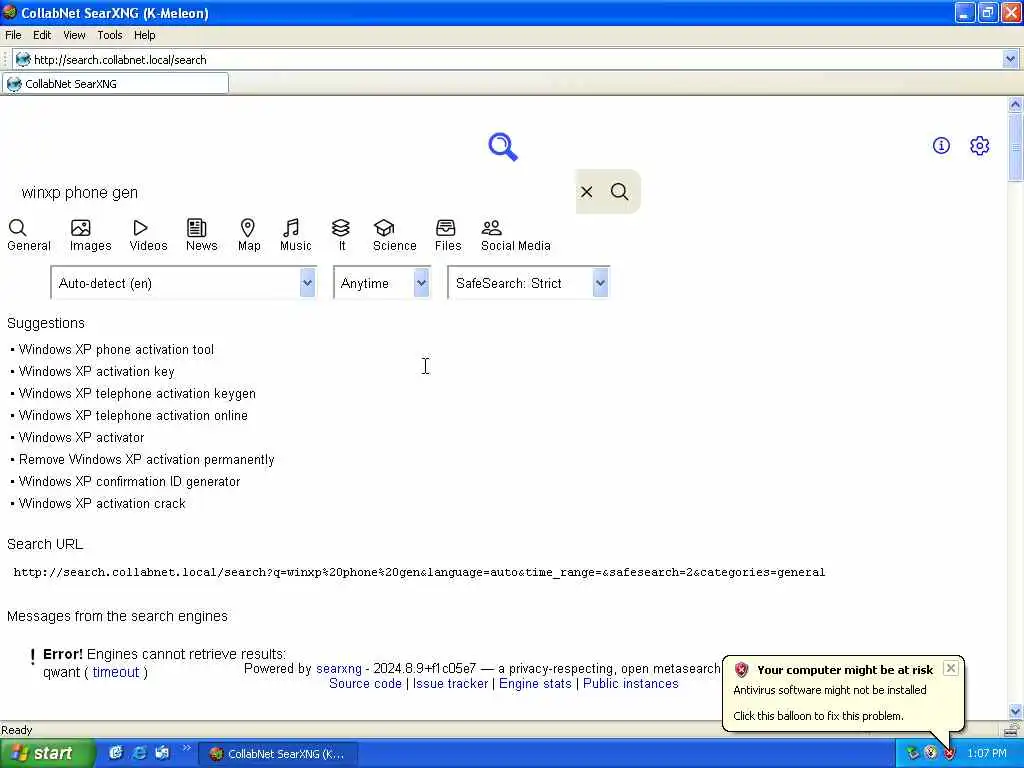Open the searxng footer link
The image size is (1024, 768).
point(338,669)
